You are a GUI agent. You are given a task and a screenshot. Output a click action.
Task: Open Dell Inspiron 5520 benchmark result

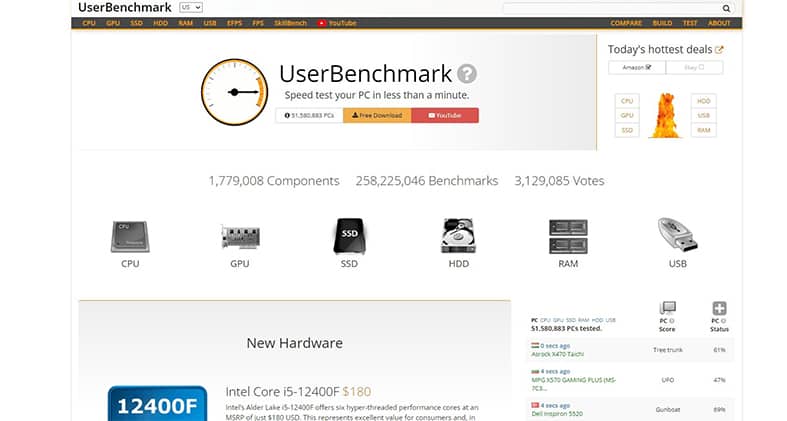point(557,414)
